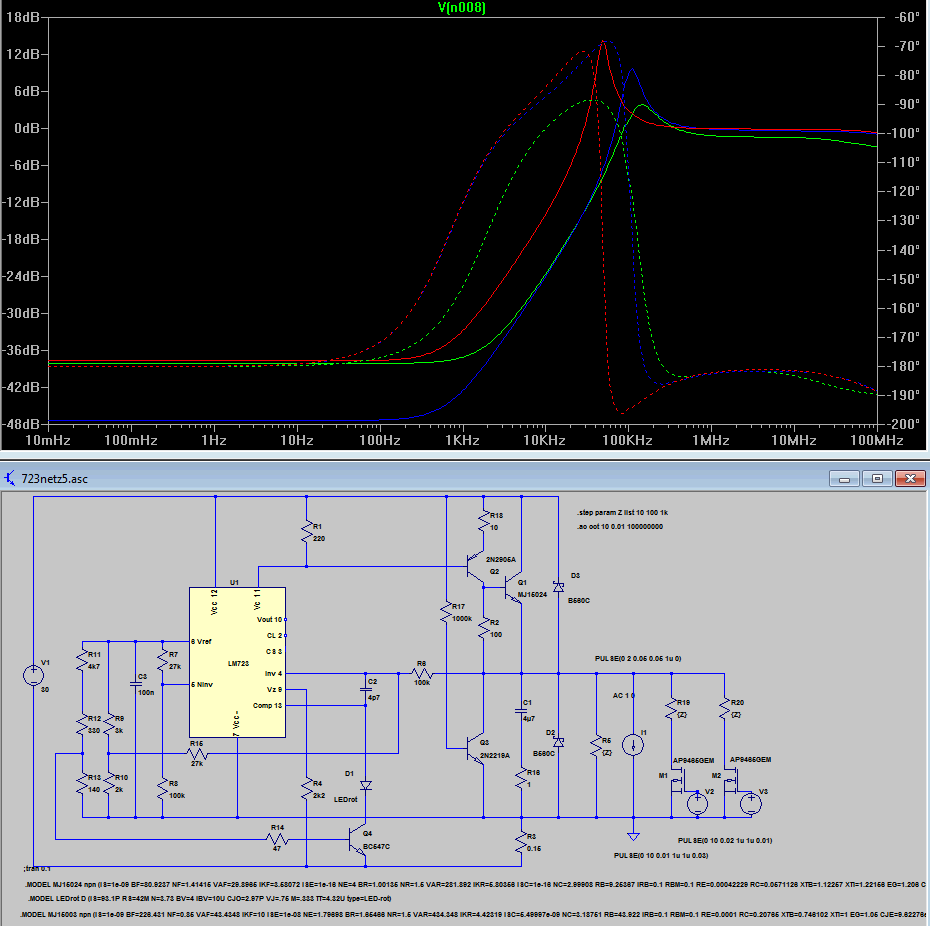930x926 pixels.
Task: Click the V1 voltage source symbol
Action: (x=33, y=675)
